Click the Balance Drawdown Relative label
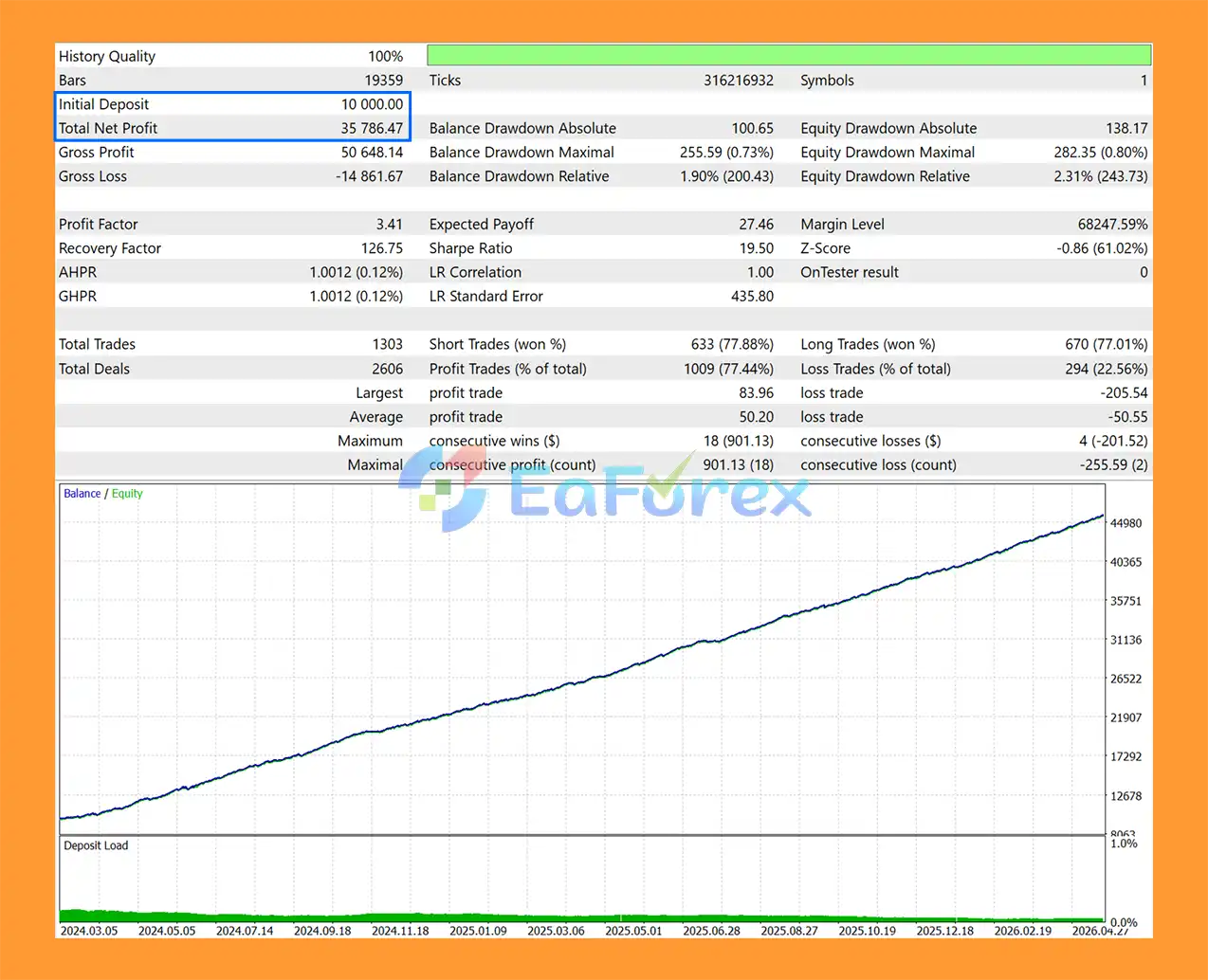1208x980 pixels. click(x=520, y=176)
